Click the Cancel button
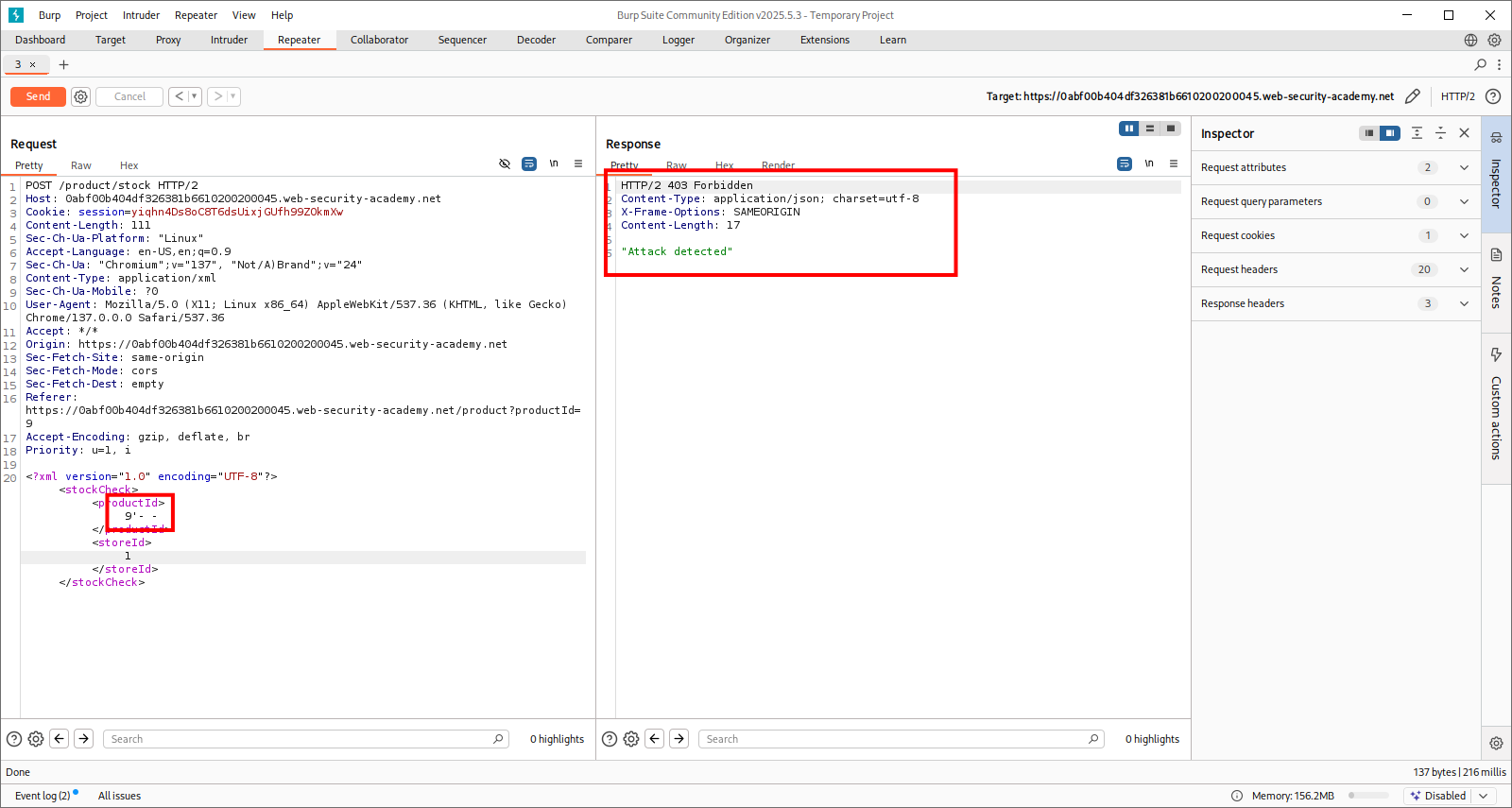The width and height of the screenshot is (1512, 808). pyautogui.click(x=129, y=96)
